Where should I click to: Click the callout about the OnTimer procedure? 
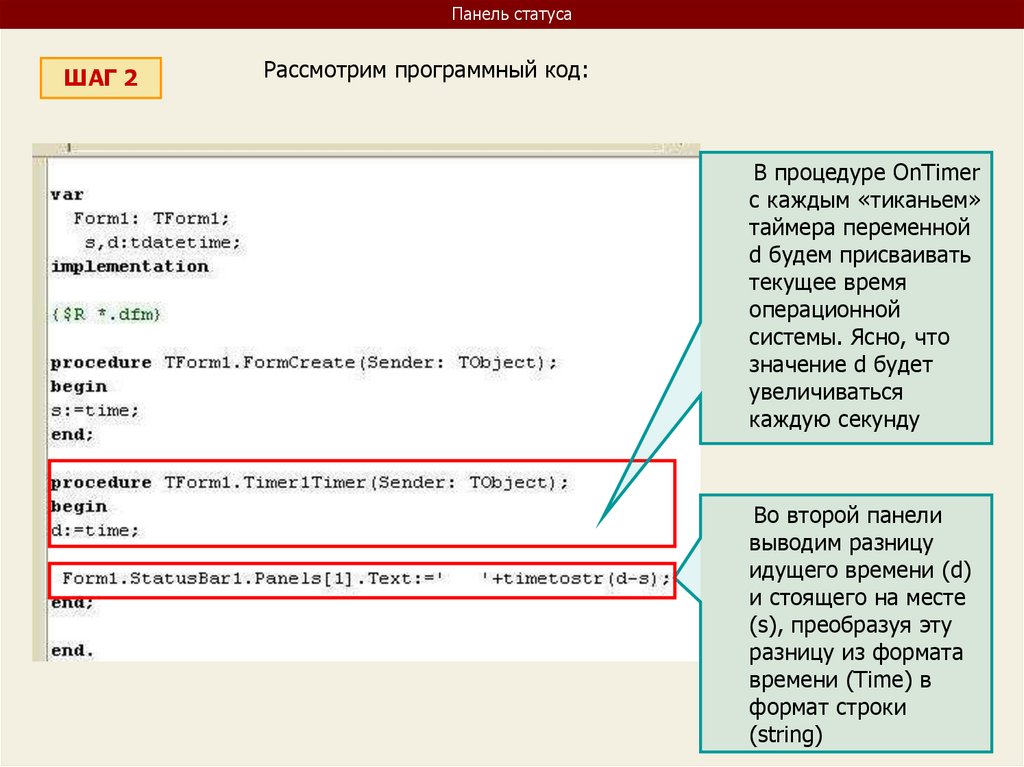pyautogui.click(x=846, y=298)
